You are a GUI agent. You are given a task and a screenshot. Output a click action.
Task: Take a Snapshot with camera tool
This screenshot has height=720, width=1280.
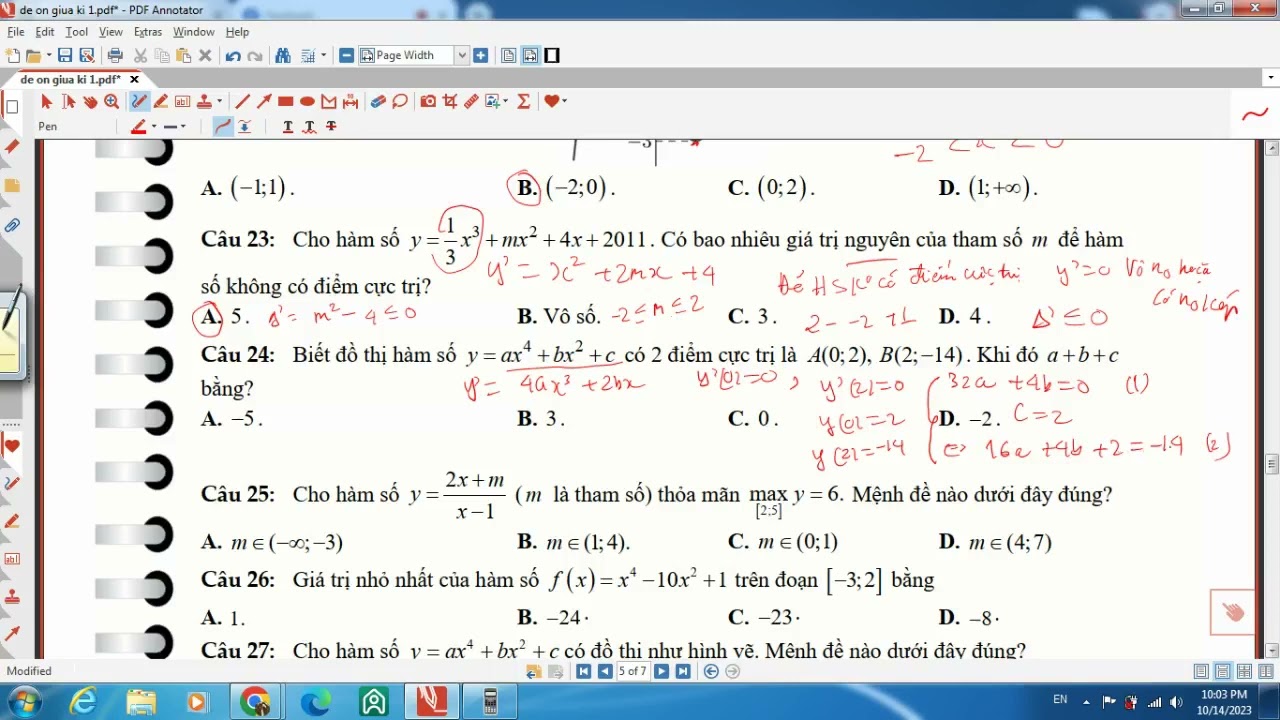(428, 101)
